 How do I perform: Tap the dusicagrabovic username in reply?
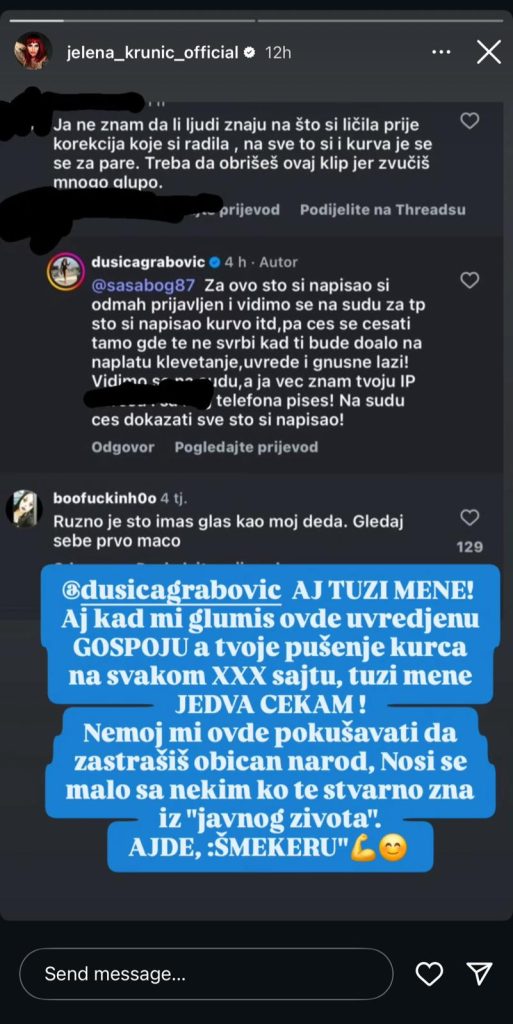pos(148,262)
